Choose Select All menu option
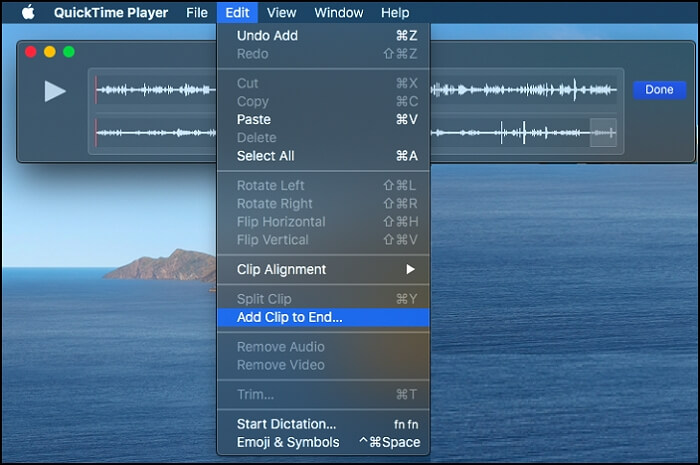This screenshot has height=465, width=700. (265, 155)
